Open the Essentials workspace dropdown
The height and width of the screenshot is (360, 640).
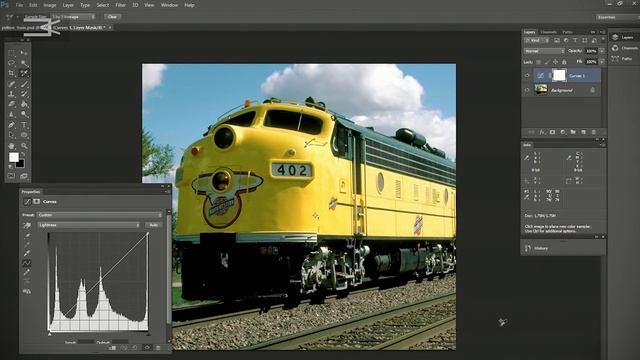(x=617, y=17)
